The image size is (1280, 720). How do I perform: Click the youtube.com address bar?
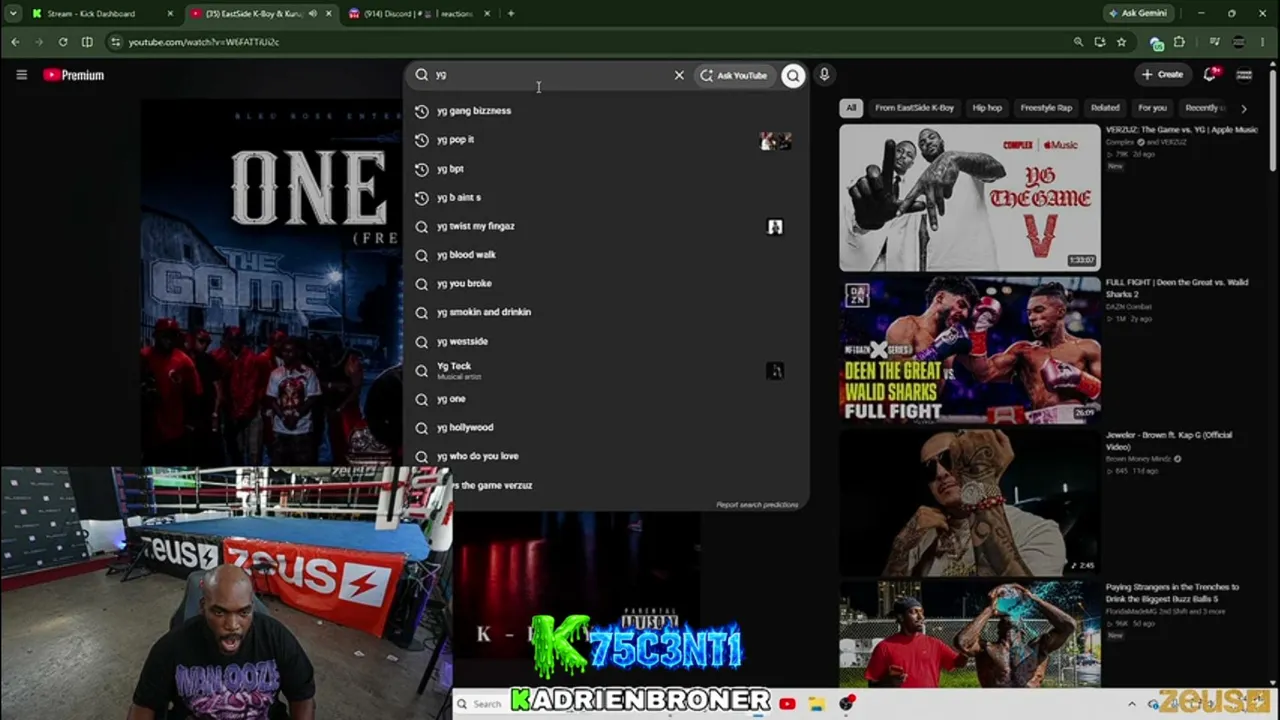[x=590, y=42]
